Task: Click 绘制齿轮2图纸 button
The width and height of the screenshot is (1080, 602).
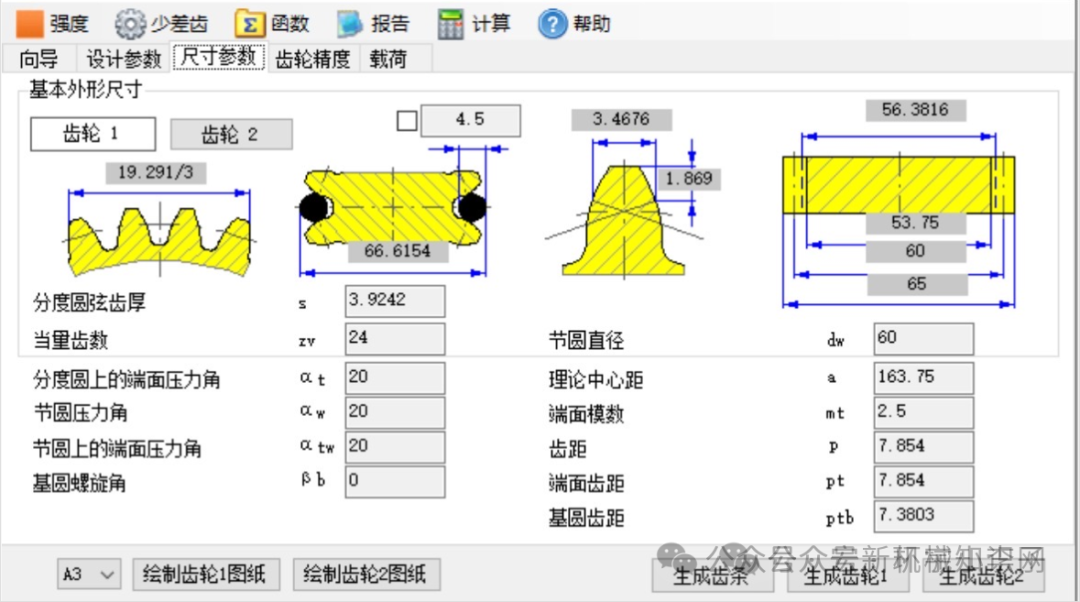Action: [366, 574]
